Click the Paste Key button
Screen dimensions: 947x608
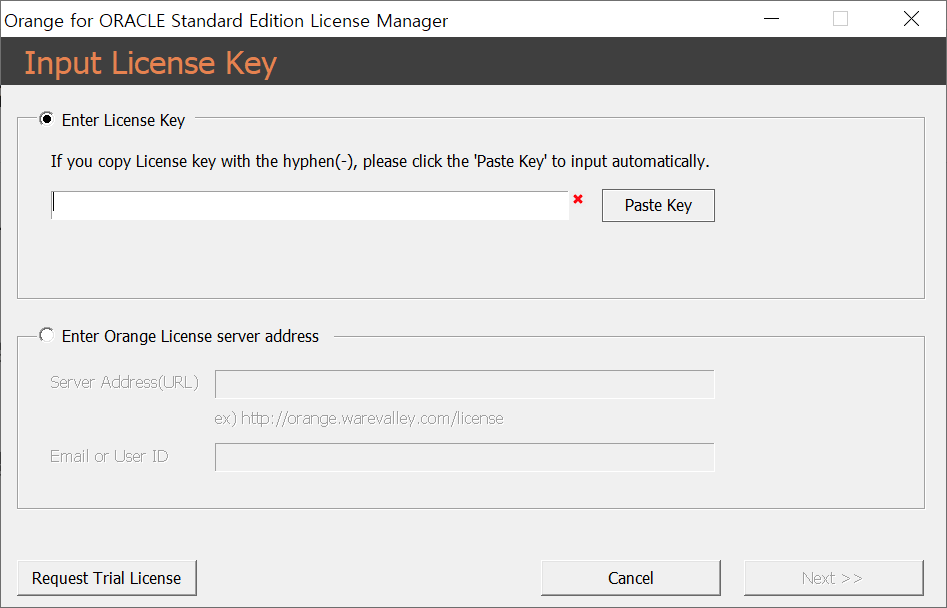(x=658, y=205)
